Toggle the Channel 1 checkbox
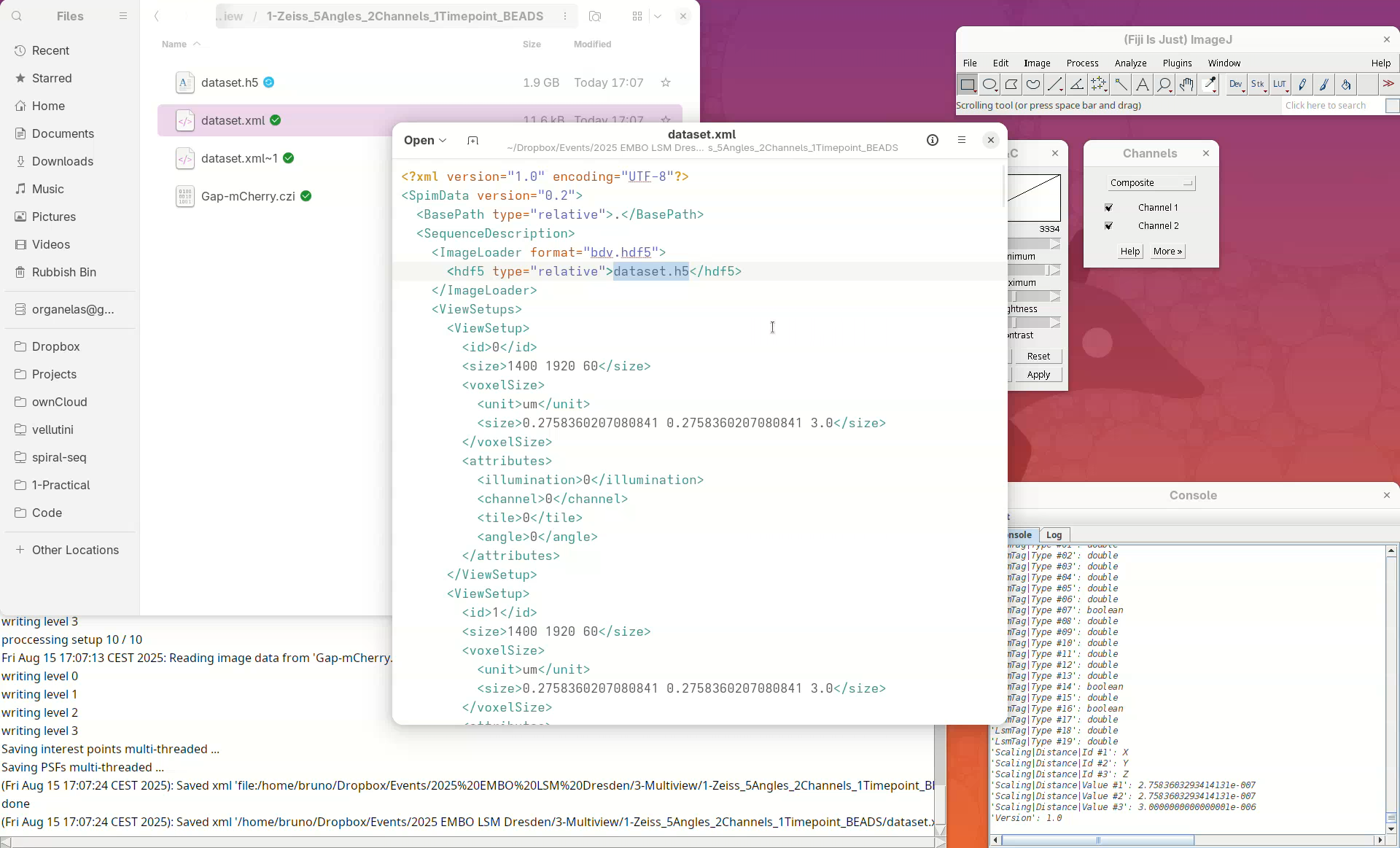The height and width of the screenshot is (848, 1400). (1109, 208)
